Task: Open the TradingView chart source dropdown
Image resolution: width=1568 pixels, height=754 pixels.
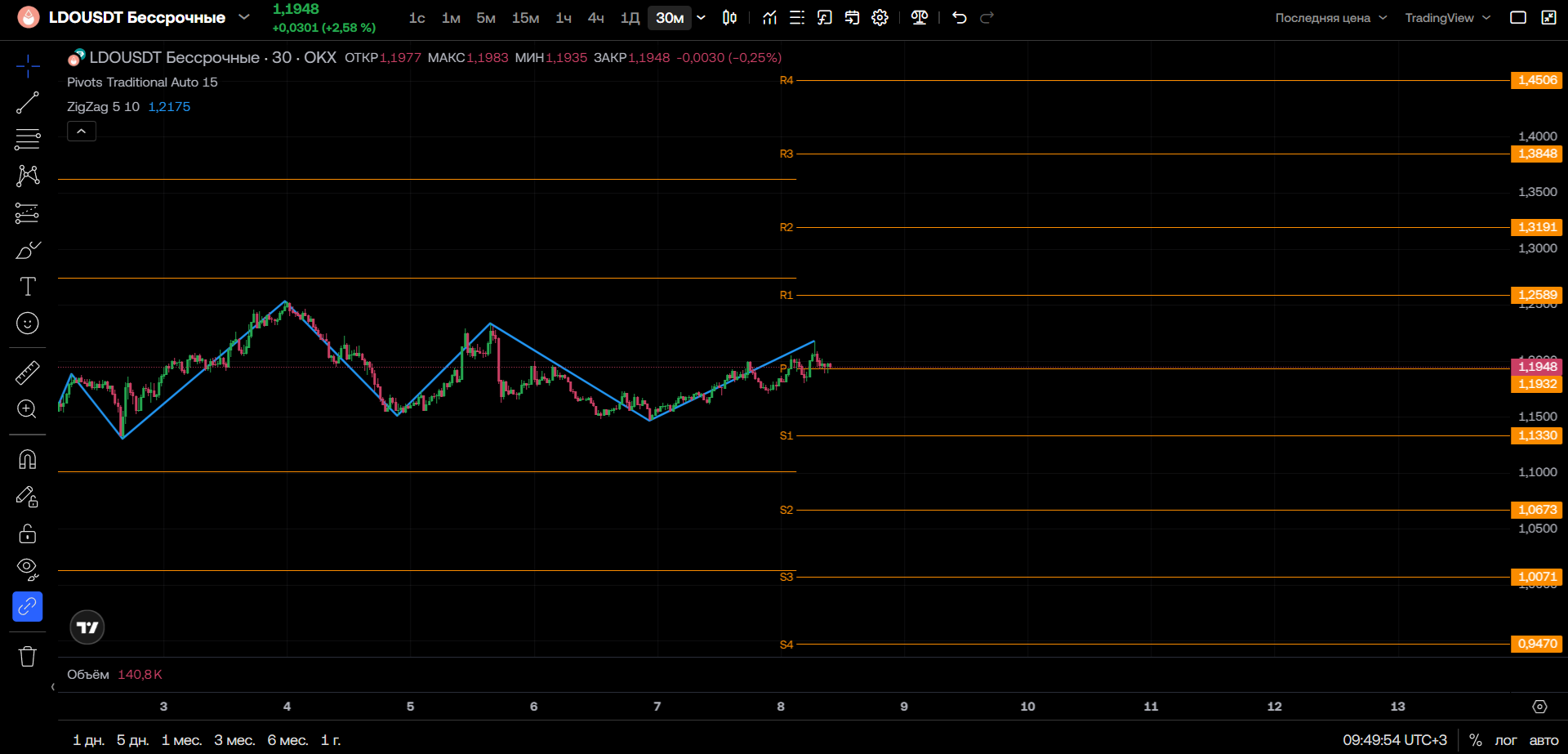Action: (x=1448, y=18)
